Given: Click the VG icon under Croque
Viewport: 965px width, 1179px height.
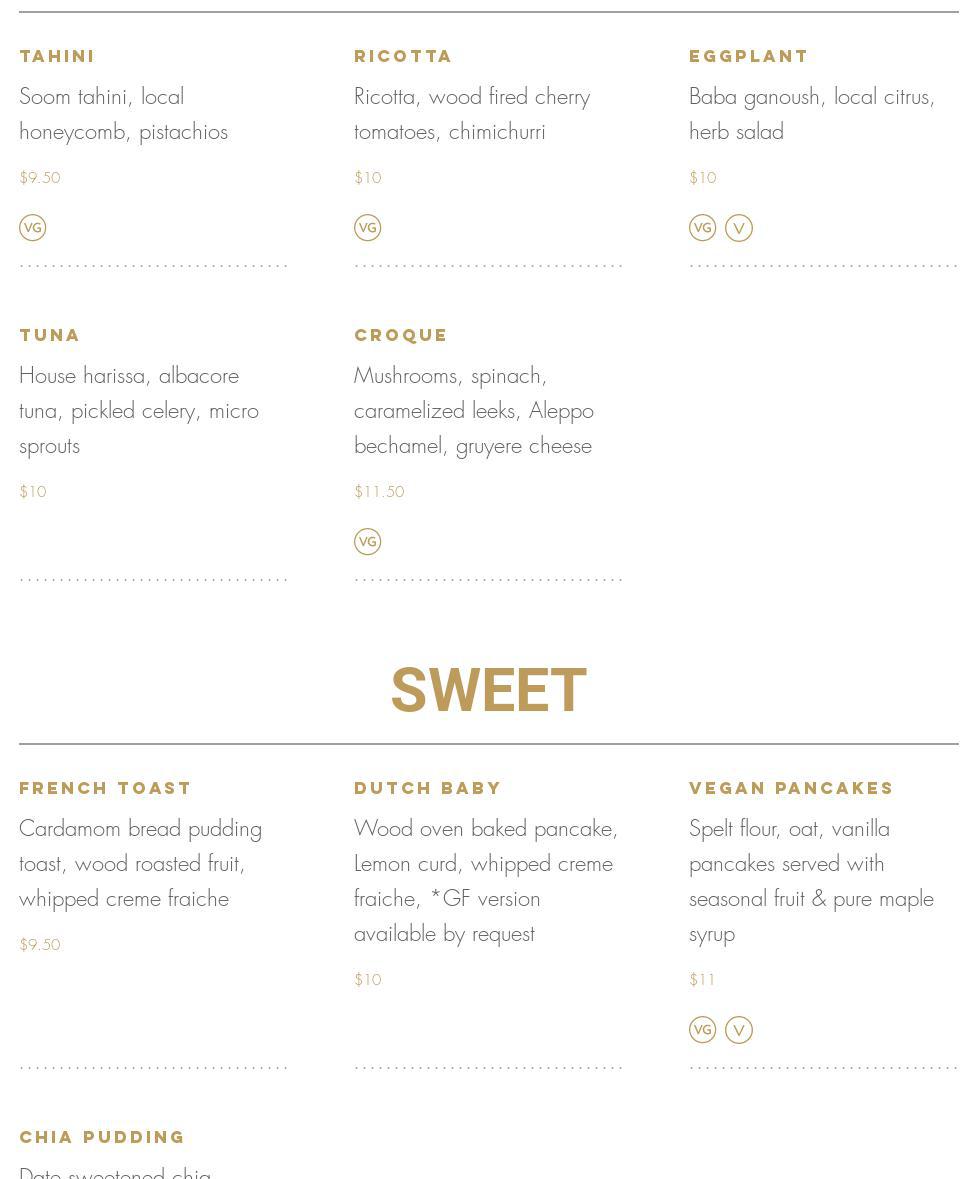Looking at the screenshot, I should (x=368, y=541).
